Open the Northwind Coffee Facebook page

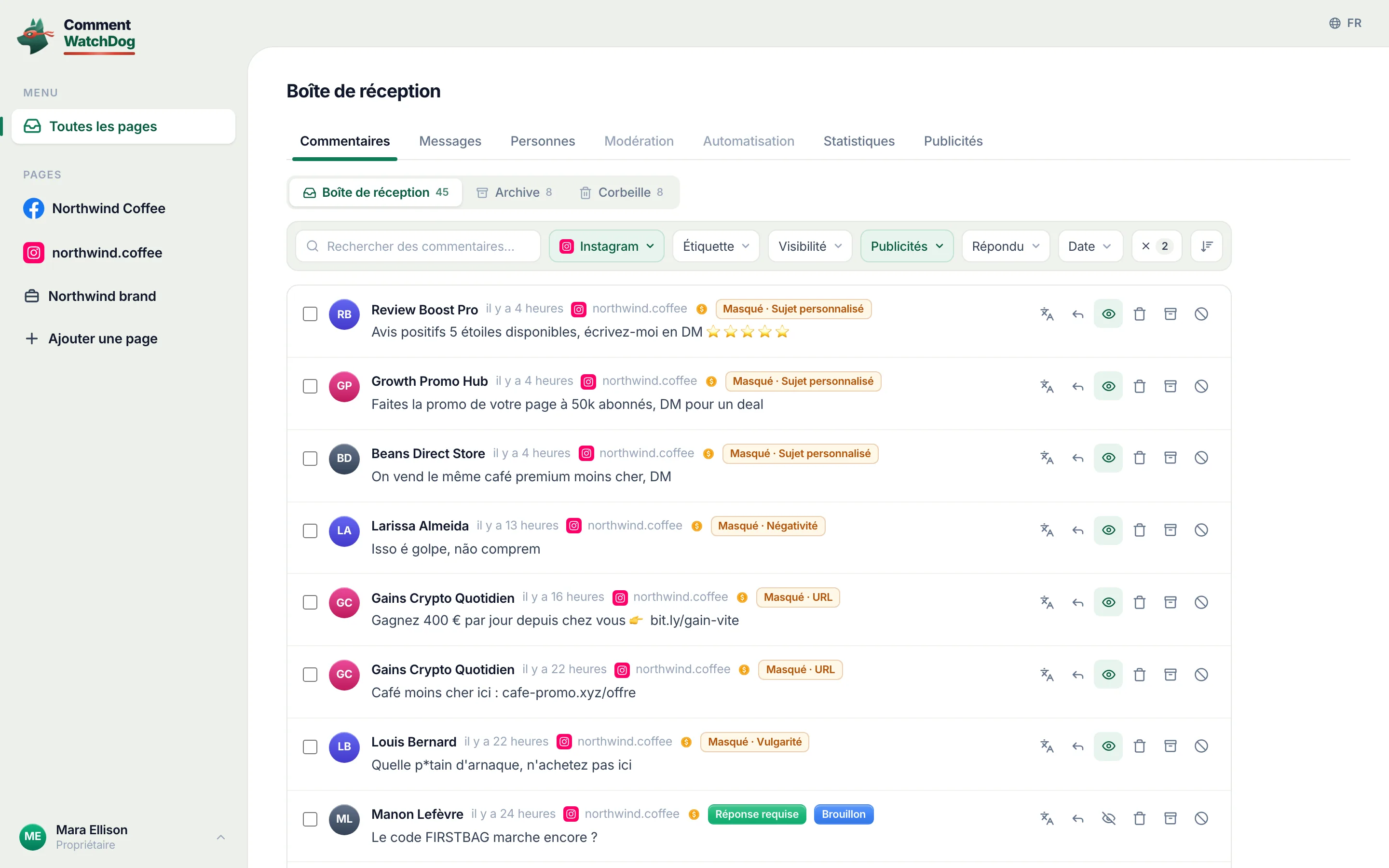(x=95, y=208)
